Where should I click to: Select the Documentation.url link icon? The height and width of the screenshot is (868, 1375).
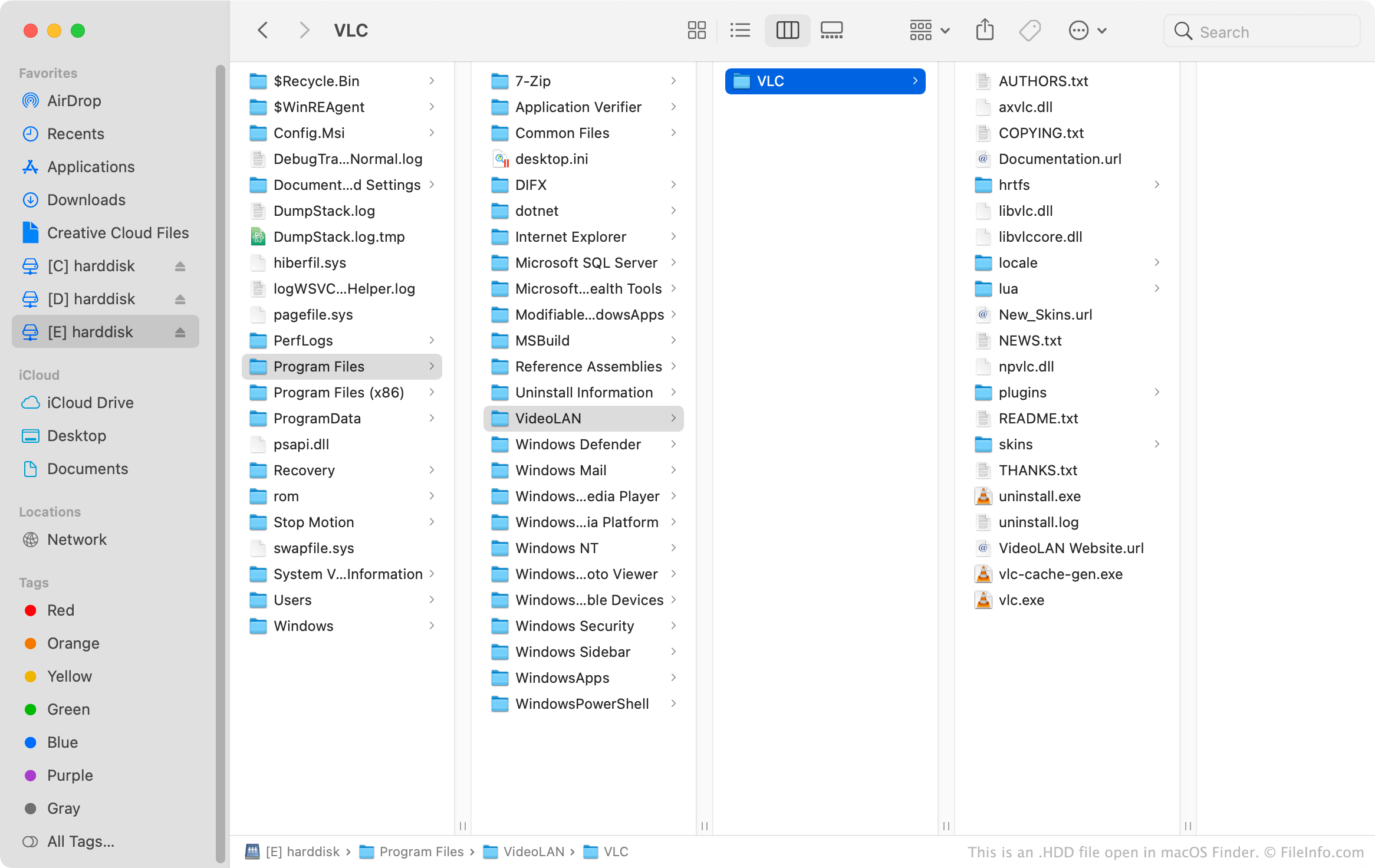tap(983, 159)
